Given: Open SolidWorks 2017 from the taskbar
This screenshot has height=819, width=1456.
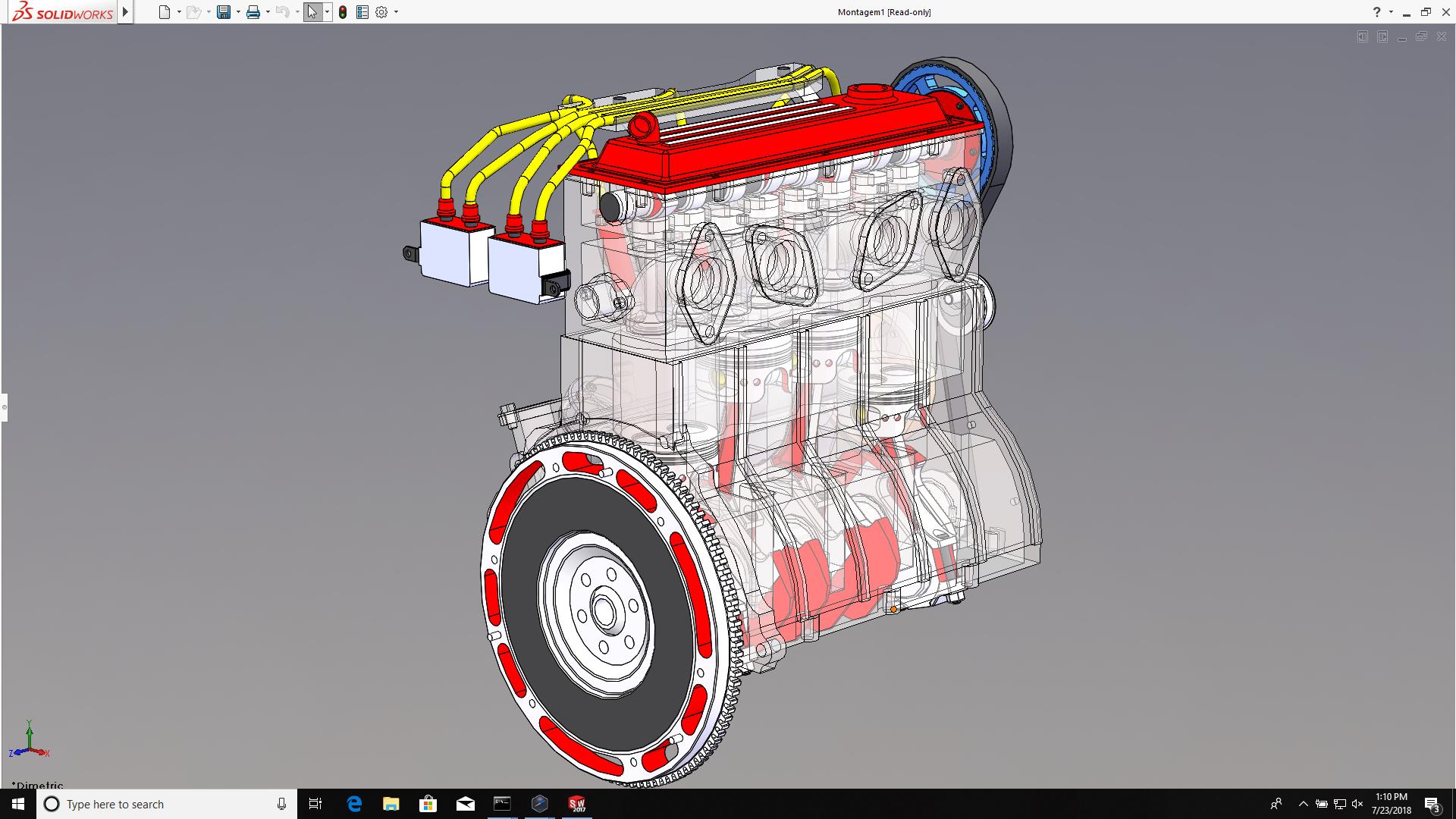Looking at the screenshot, I should pyautogui.click(x=577, y=804).
